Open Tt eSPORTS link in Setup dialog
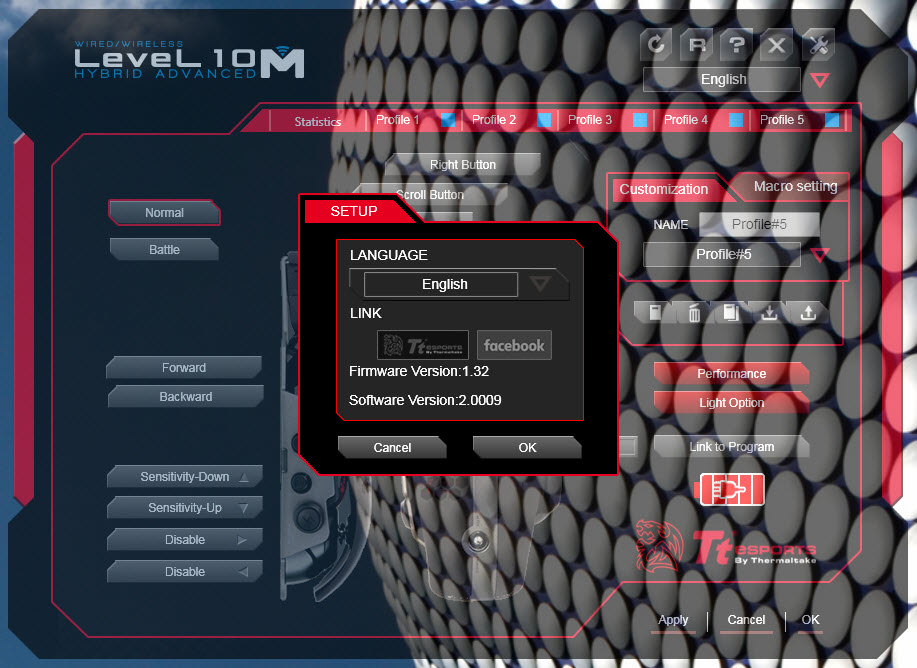This screenshot has height=668, width=917. (x=423, y=345)
